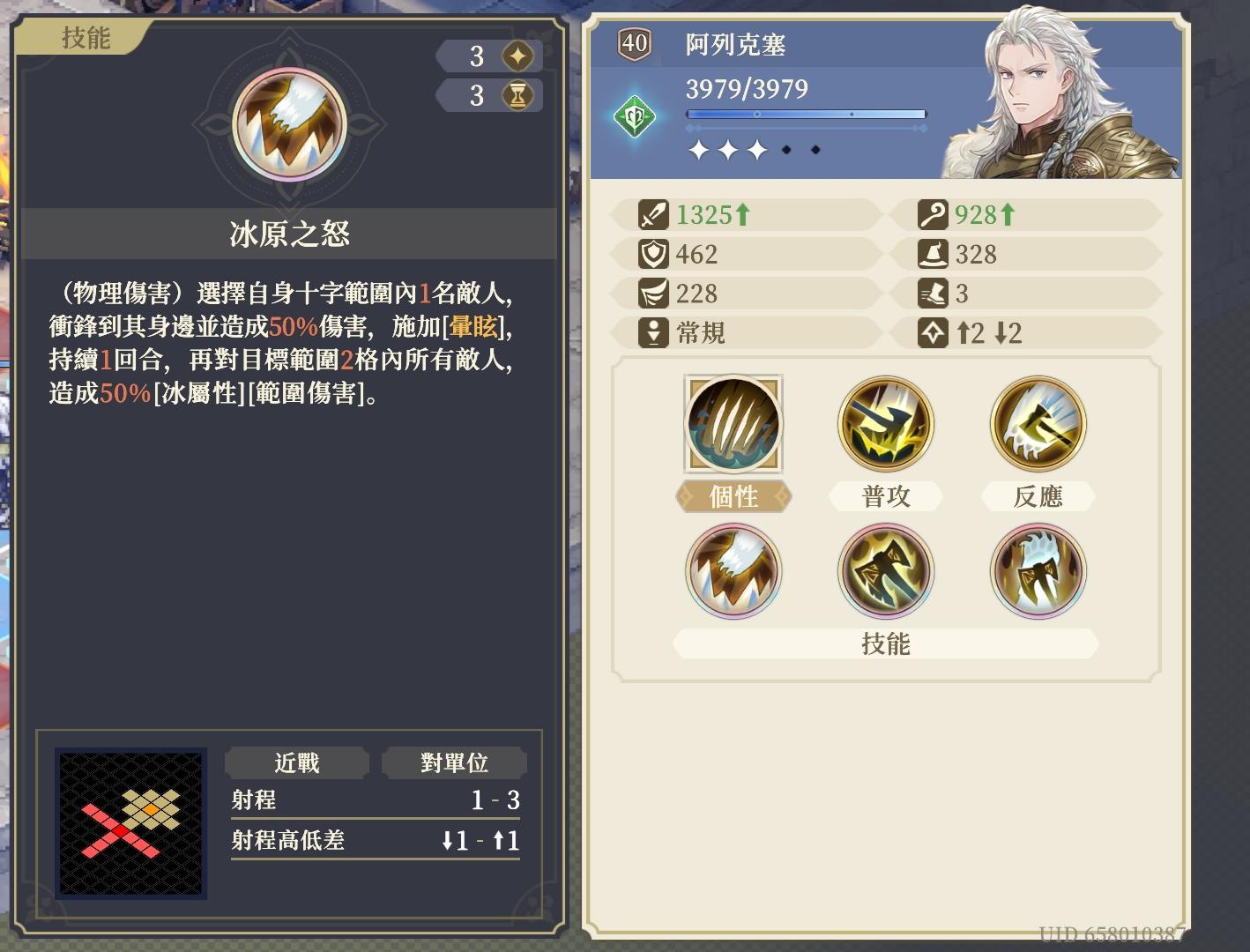Select the 反應 reaction skill icon
This screenshot has height=952, width=1250.
[x=1038, y=424]
